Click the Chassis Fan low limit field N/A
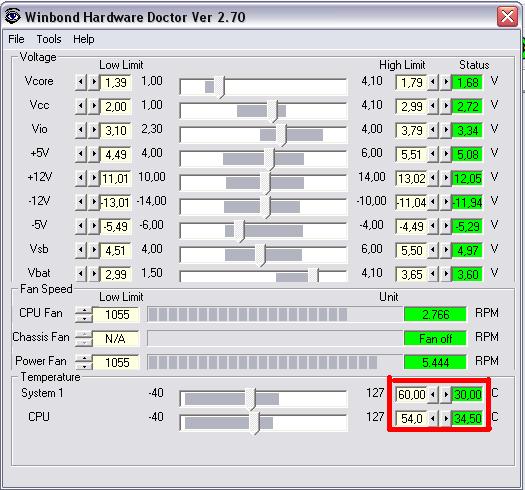Image resolution: width=525 pixels, height=490 pixels. [x=116, y=339]
